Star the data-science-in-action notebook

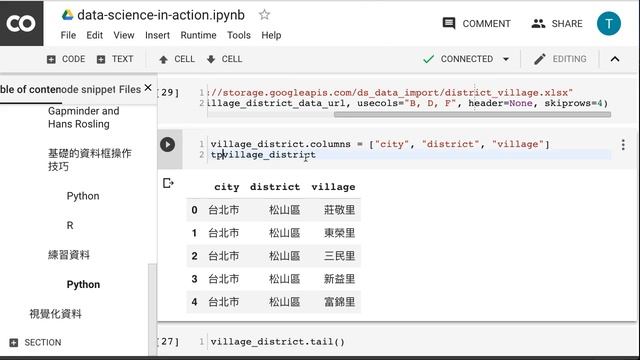[x=264, y=15]
